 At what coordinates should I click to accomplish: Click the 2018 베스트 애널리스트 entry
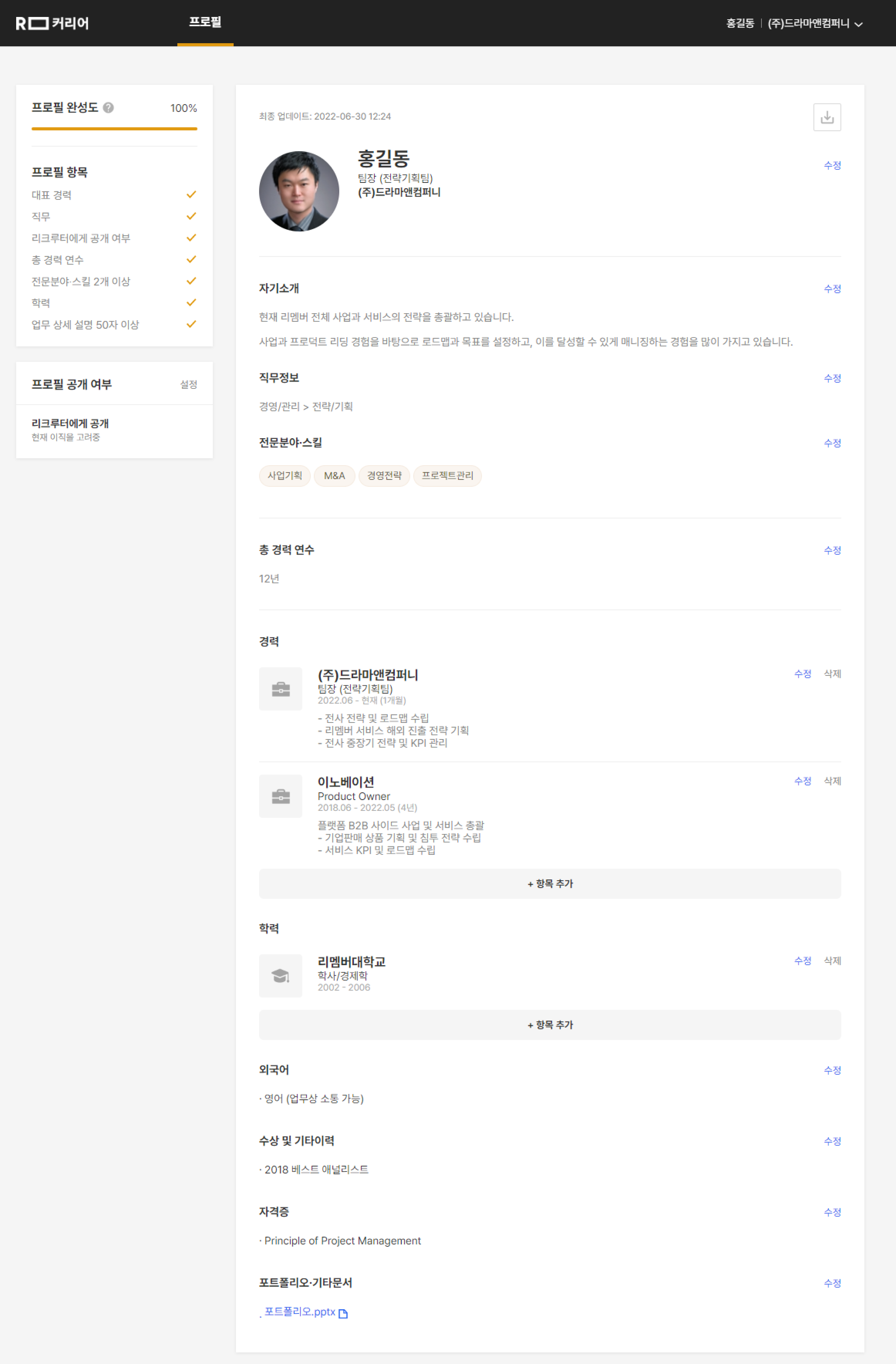point(316,1170)
